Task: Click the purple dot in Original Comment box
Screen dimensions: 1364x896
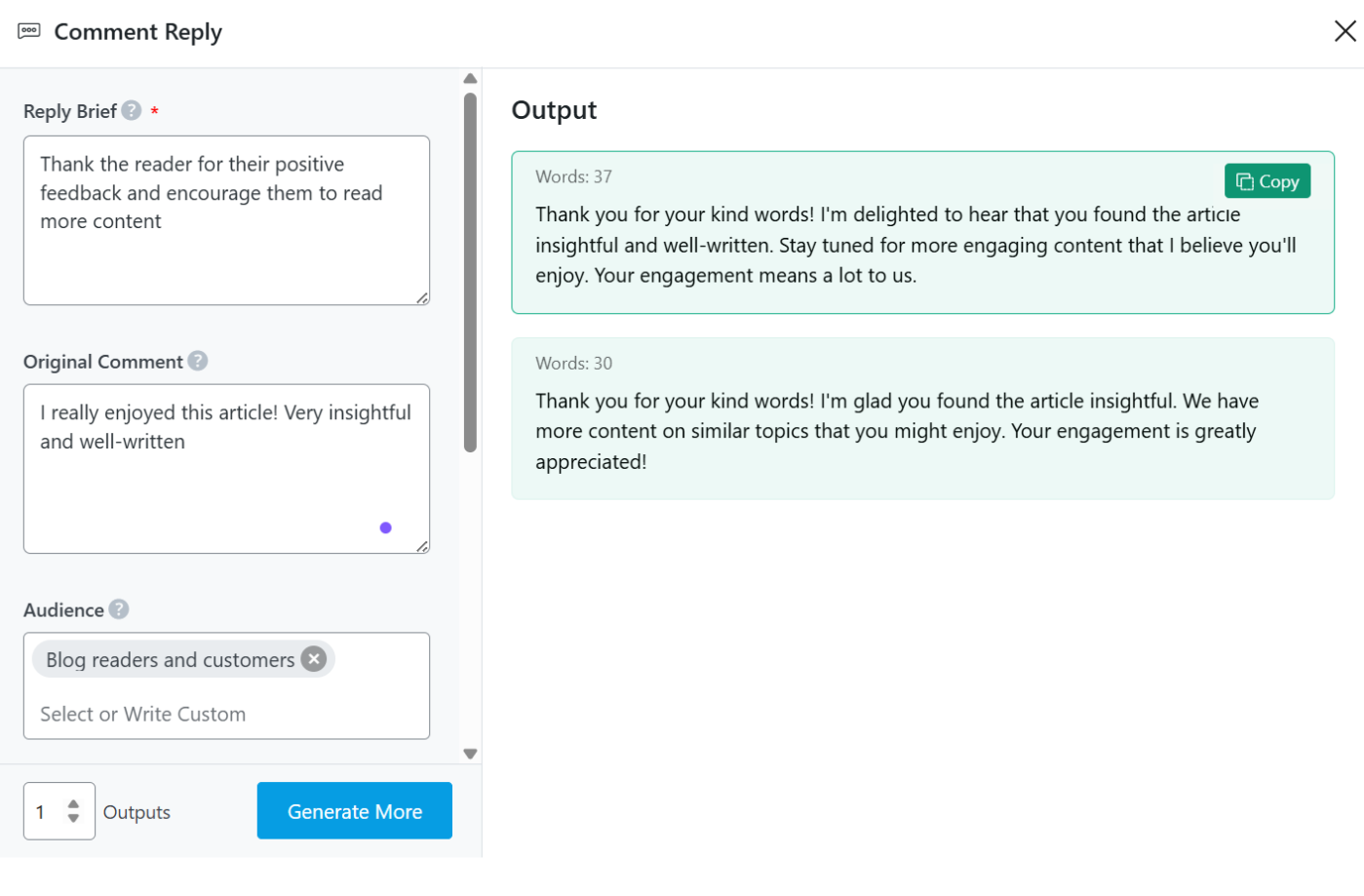Action: (x=386, y=527)
